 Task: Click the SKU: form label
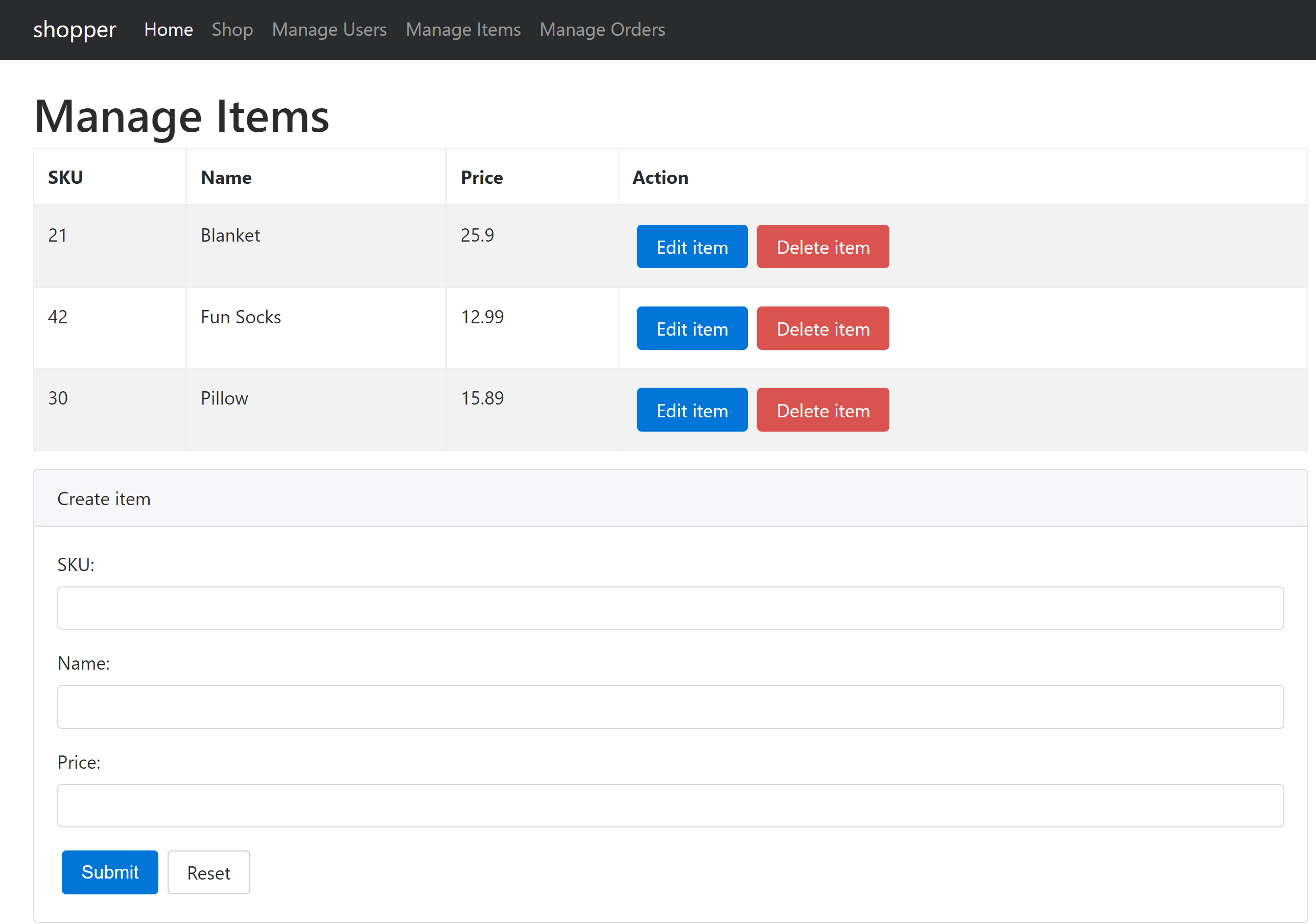[x=76, y=564]
